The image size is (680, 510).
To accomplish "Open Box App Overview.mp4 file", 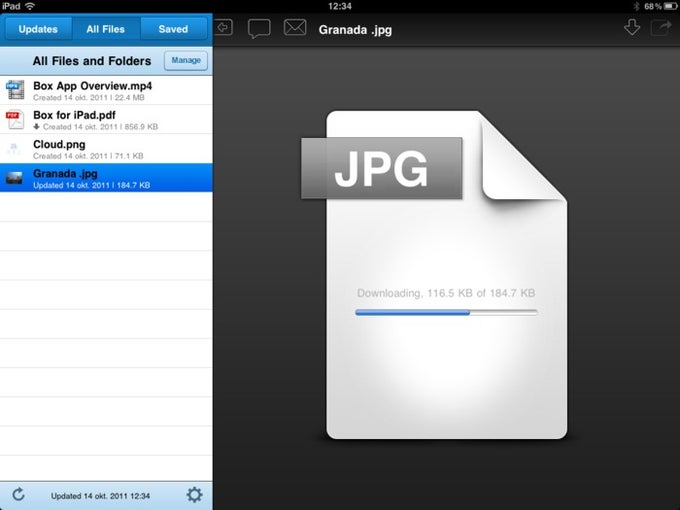I will point(106,90).
